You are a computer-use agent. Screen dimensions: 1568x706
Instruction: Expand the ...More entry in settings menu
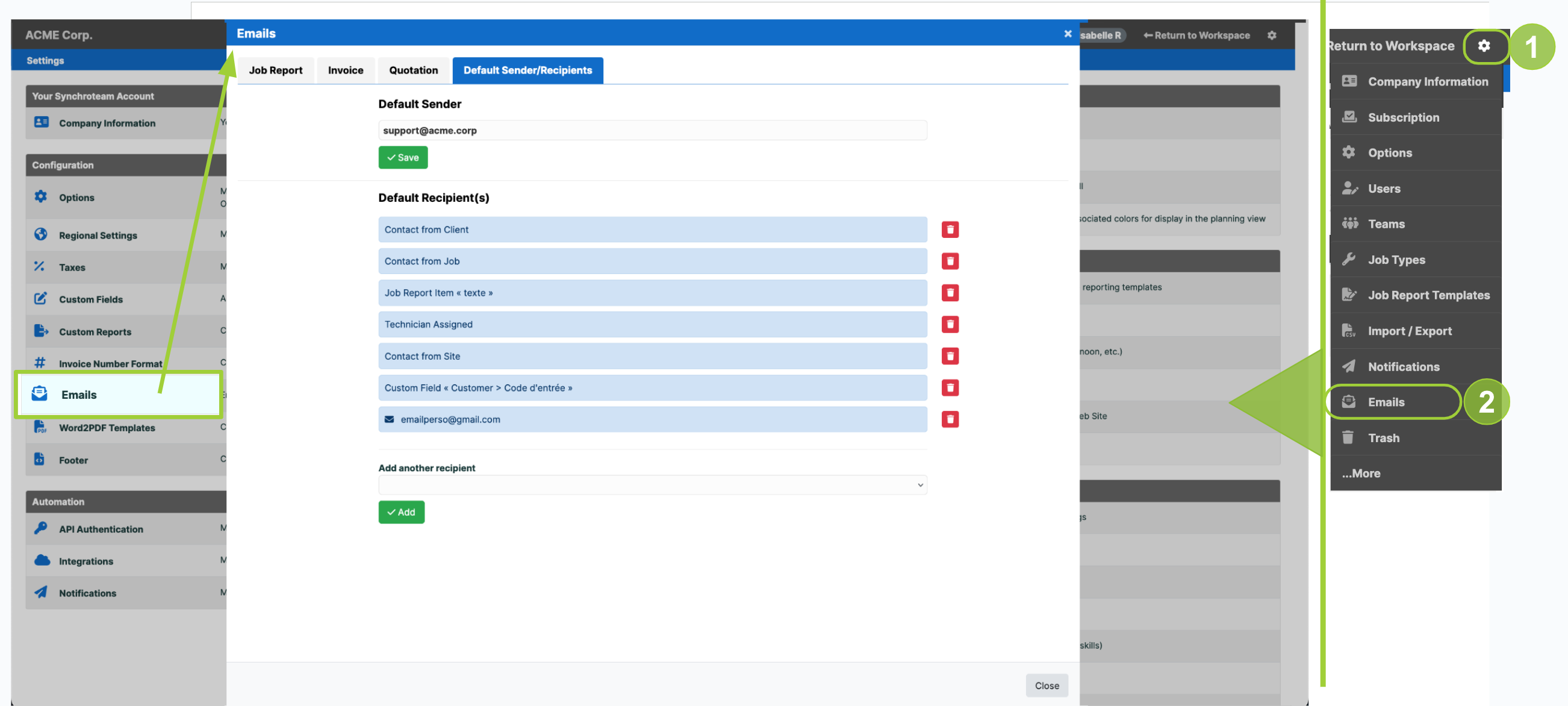pyautogui.click(x=1361, y=473)
